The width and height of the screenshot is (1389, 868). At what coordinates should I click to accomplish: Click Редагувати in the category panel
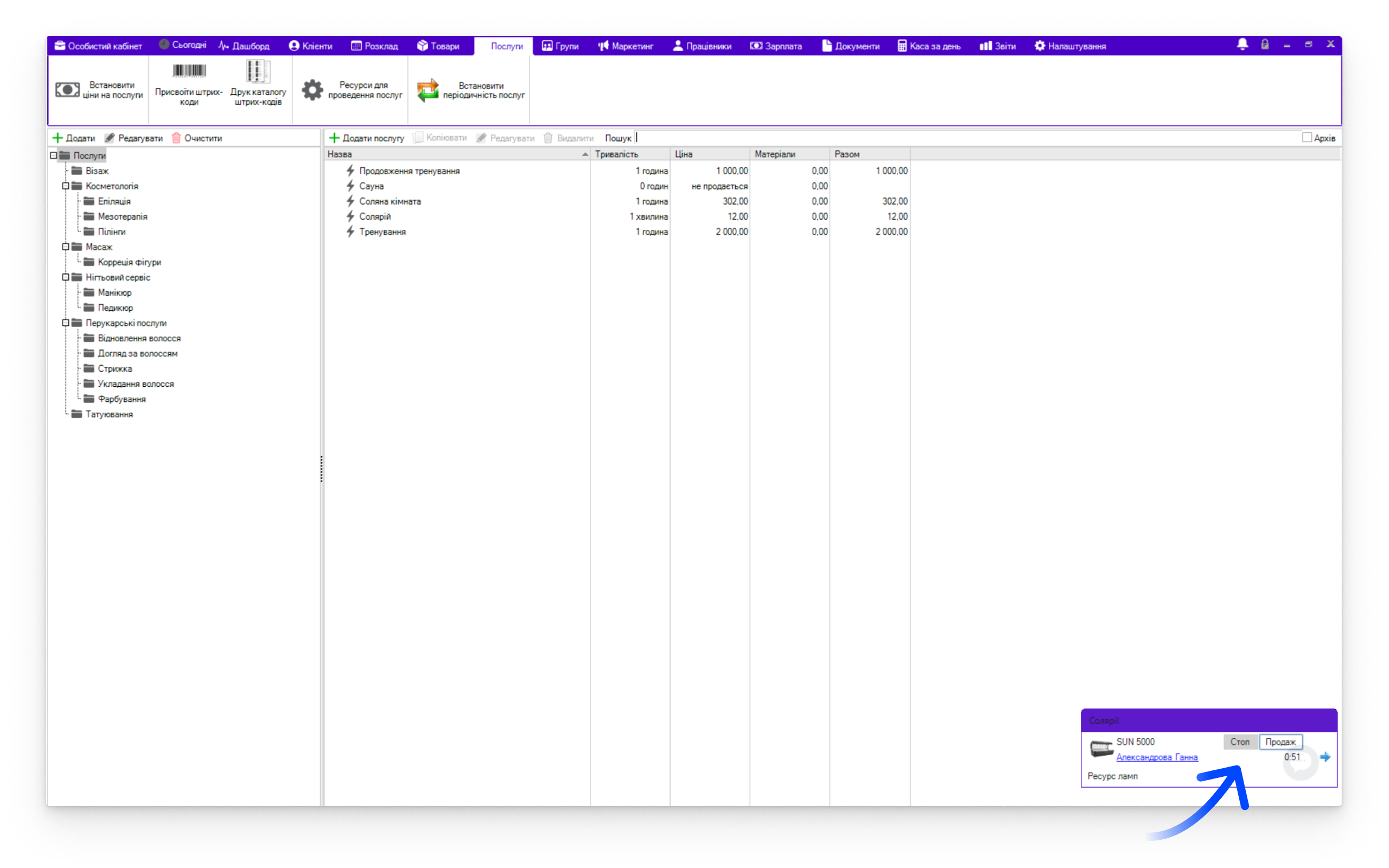click(x=133, y=138)
